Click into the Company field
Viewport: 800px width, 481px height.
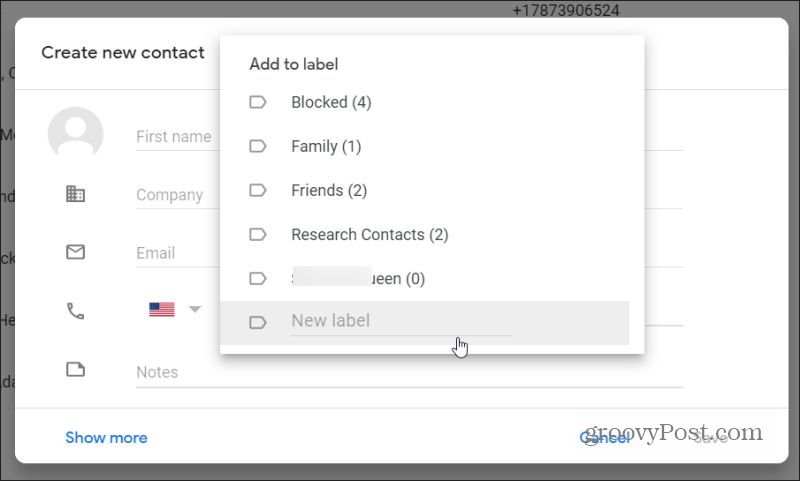[x=172, y=195]
